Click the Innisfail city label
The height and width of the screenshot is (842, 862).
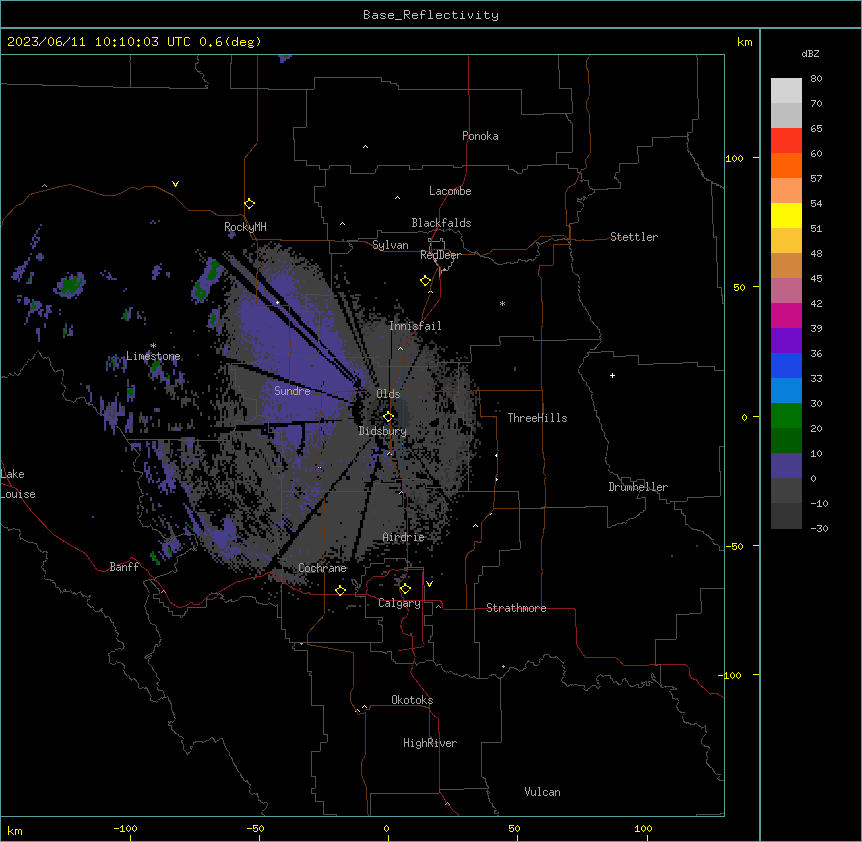pyautogui.click(x=415, y=326)
